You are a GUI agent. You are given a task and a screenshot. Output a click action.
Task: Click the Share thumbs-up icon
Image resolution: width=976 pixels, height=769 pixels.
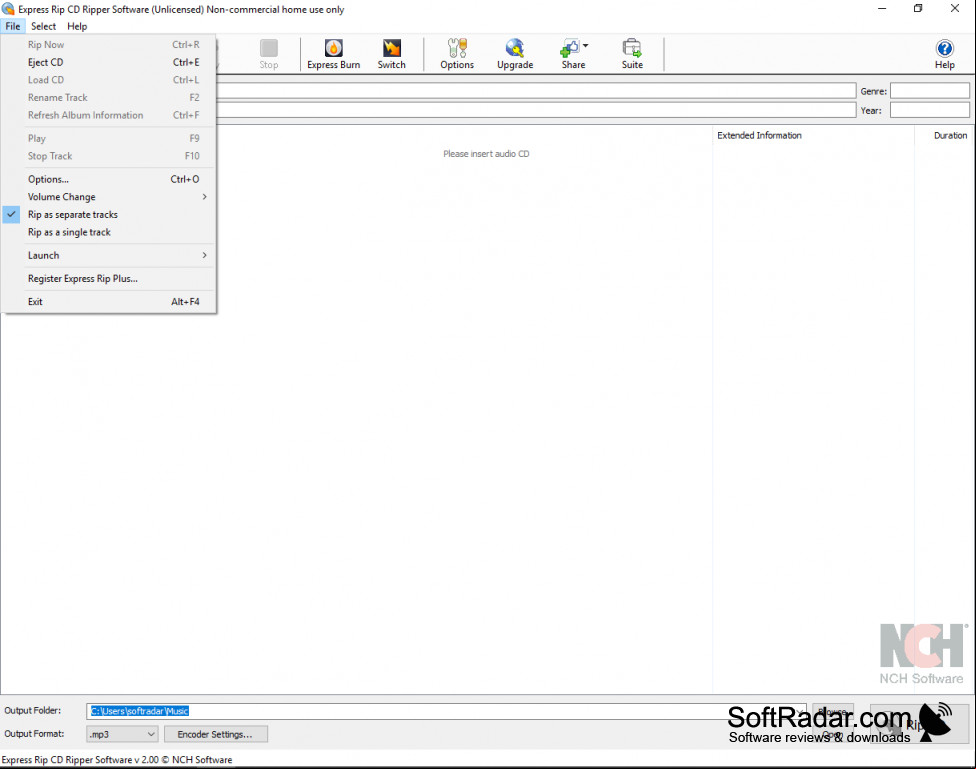(x=570, y=49)
